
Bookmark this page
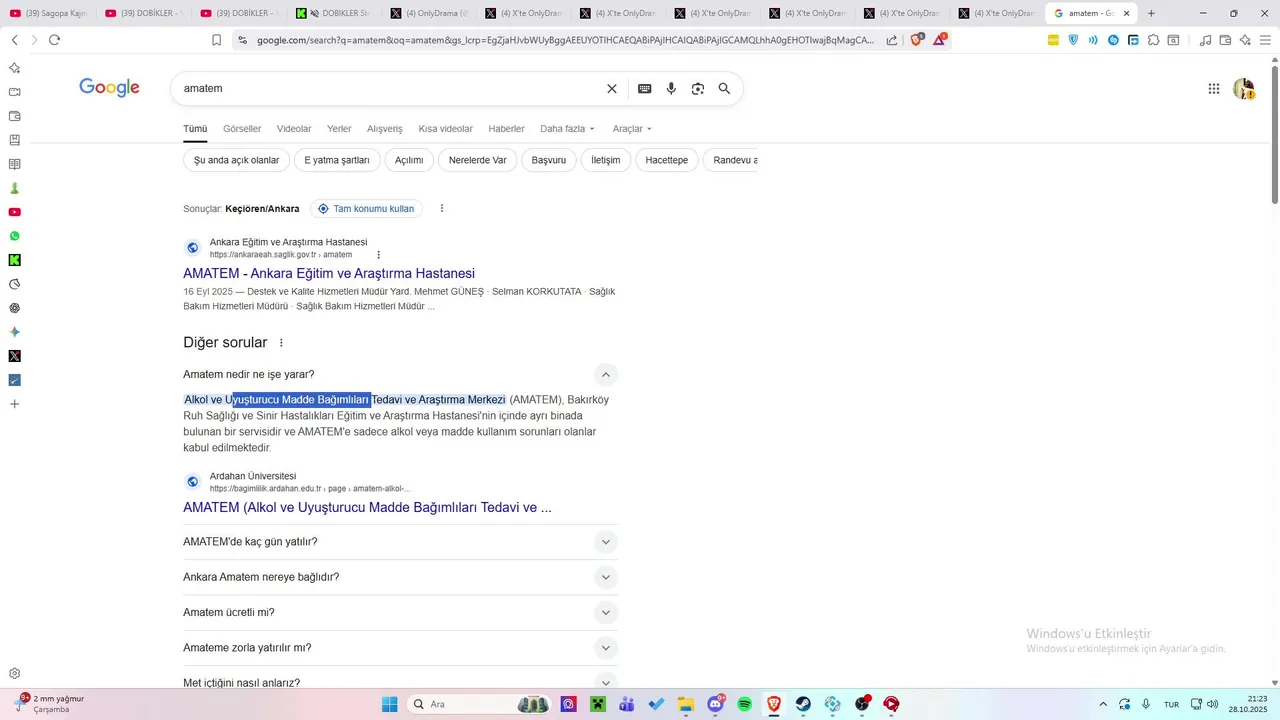coord(216,40)
